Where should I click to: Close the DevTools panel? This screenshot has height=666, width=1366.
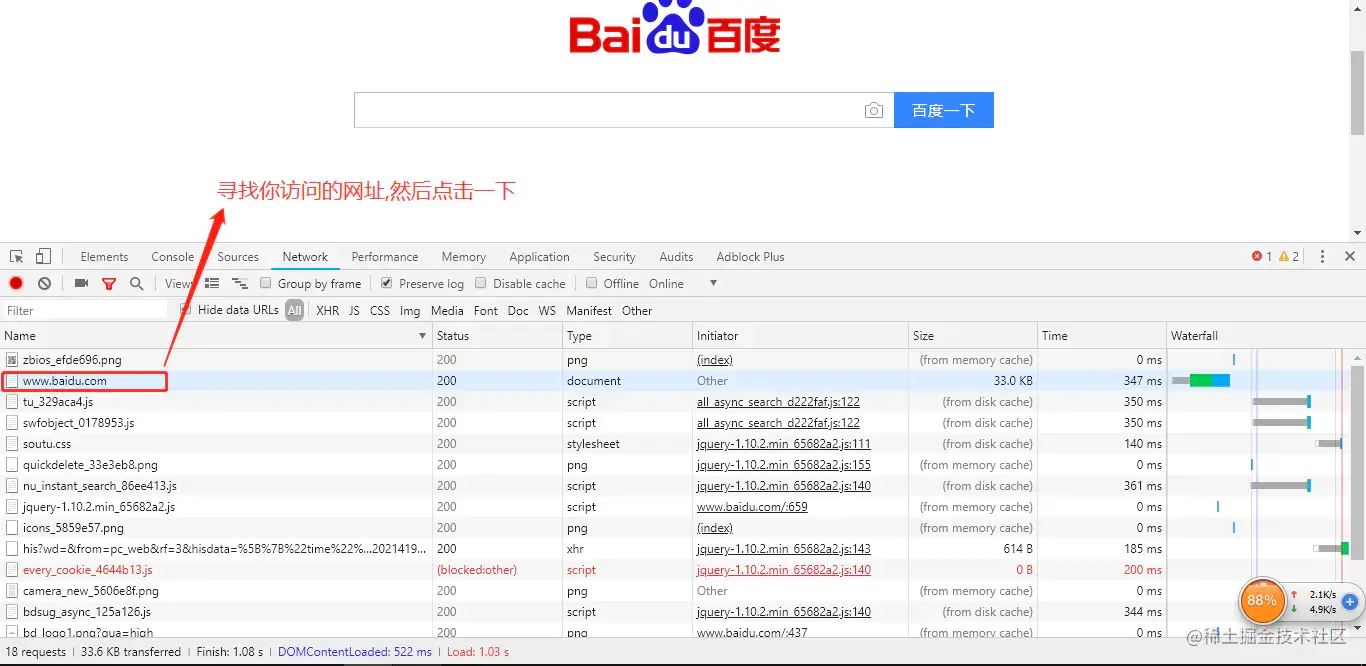(x=1350, y=257)
